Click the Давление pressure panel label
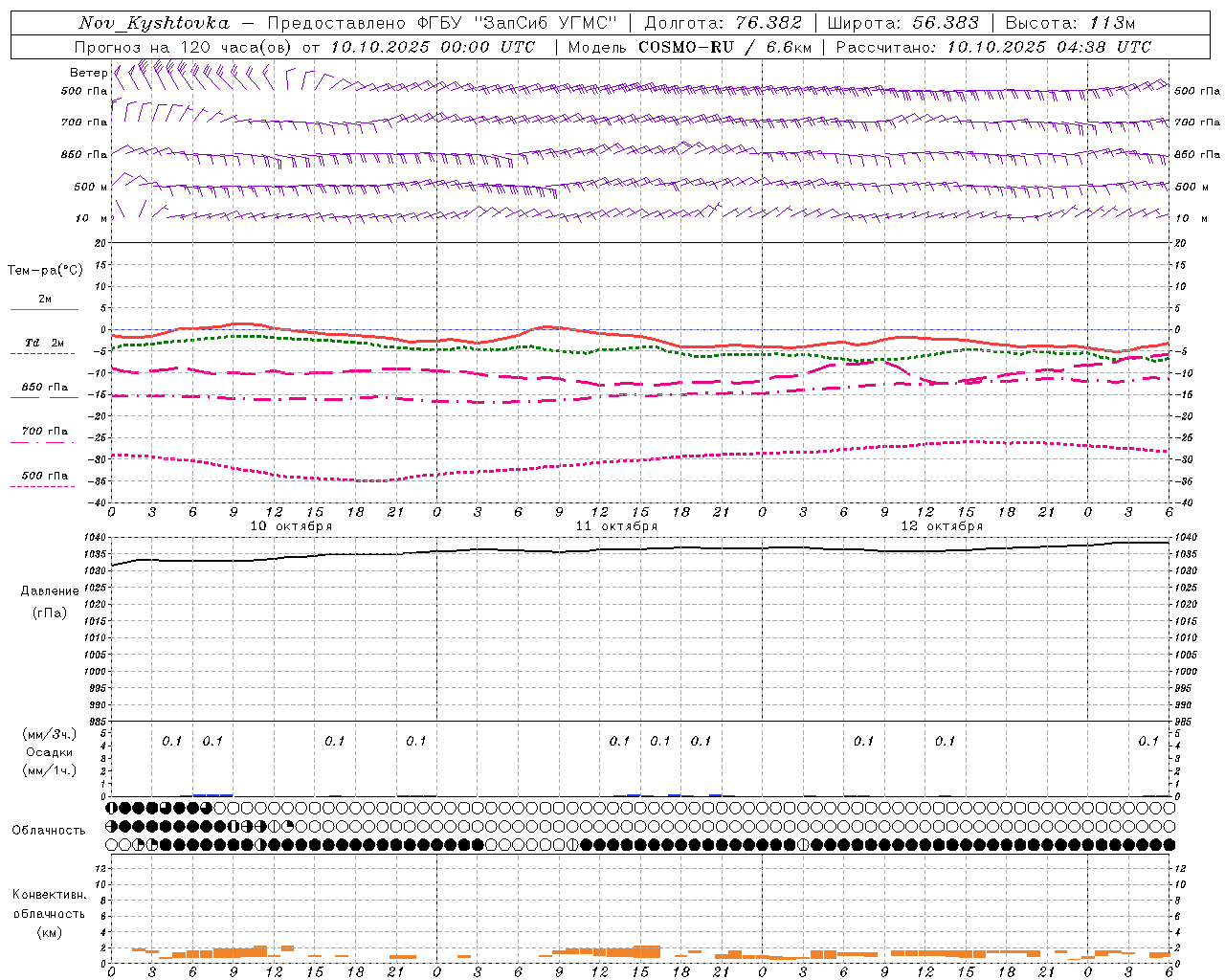 point(50,591)
